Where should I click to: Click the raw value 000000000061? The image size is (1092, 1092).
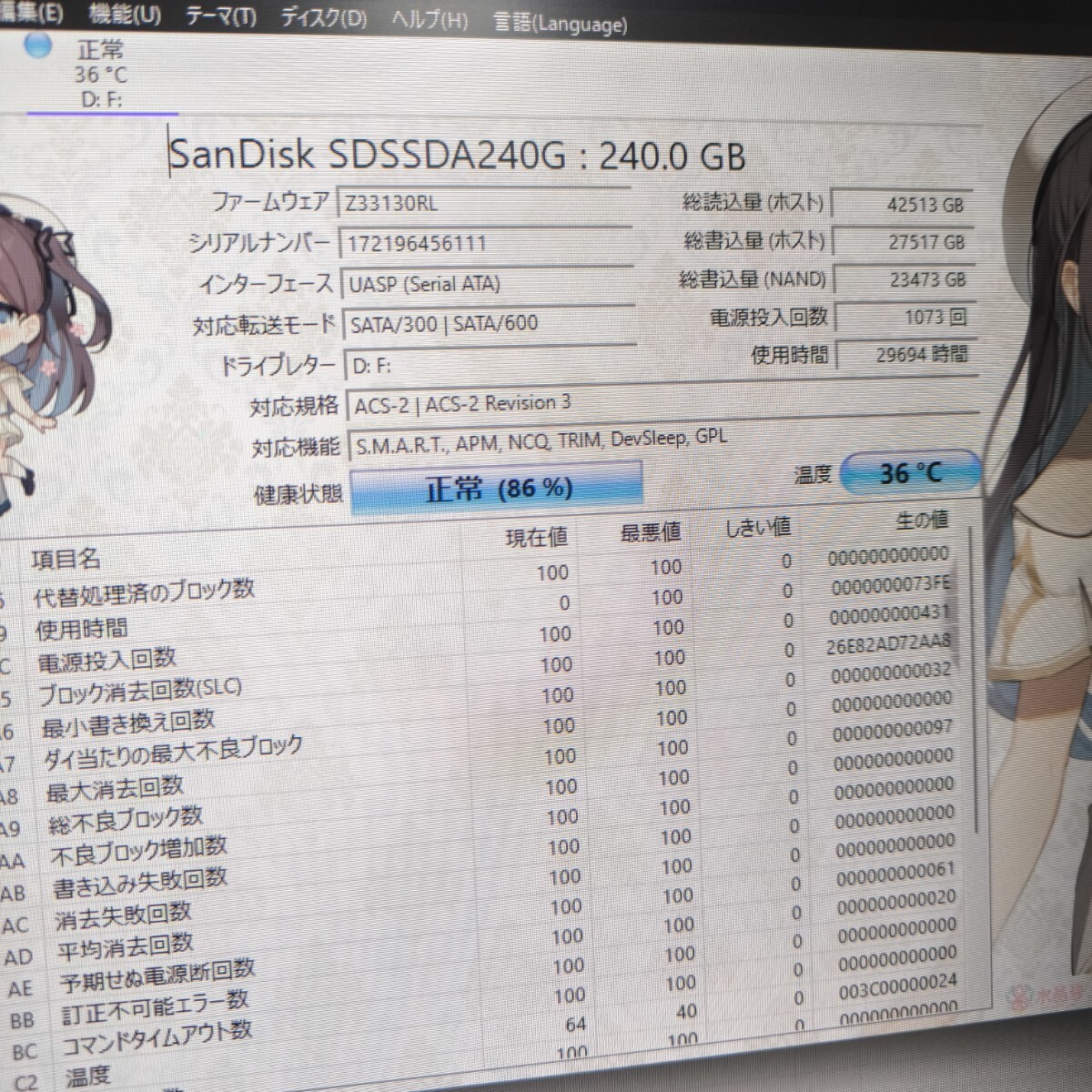coord(895,875)
